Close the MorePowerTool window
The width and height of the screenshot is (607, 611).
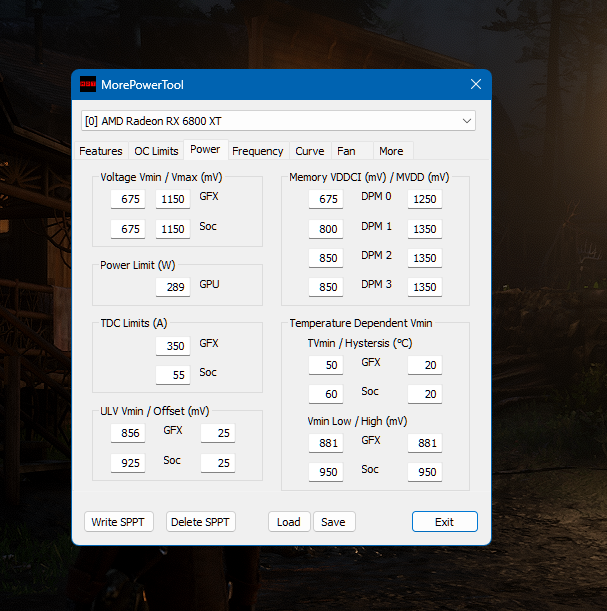(476, 84)
